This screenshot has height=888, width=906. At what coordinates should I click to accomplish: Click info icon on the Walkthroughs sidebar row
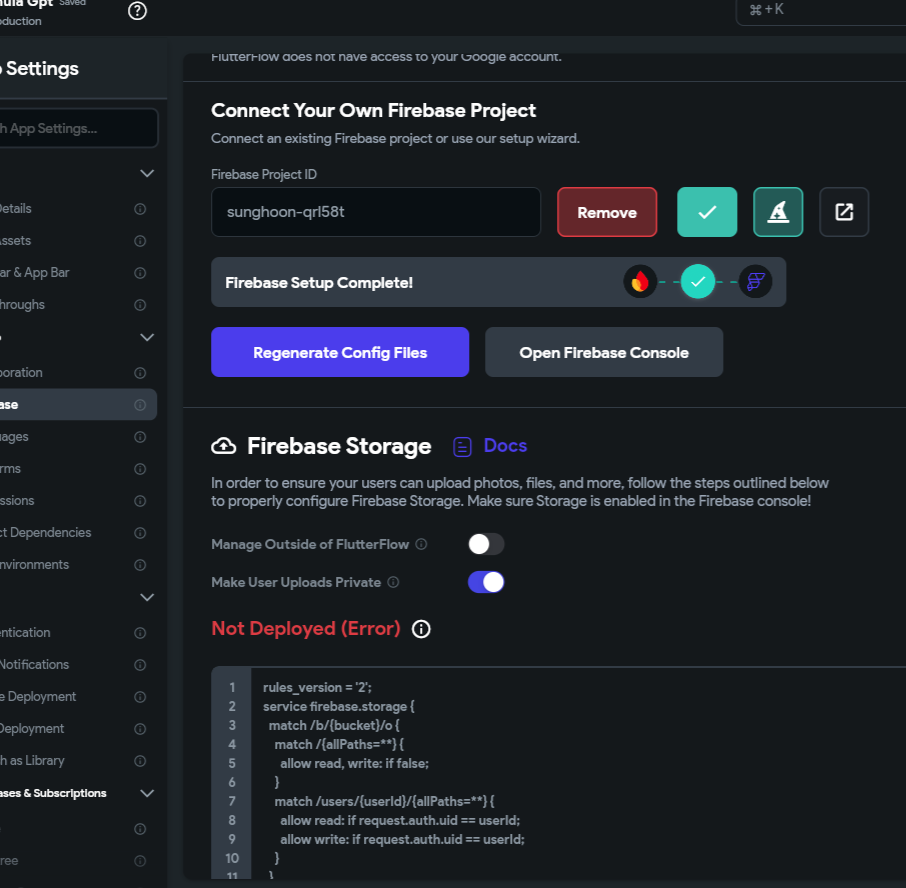[x=140, y=305]
